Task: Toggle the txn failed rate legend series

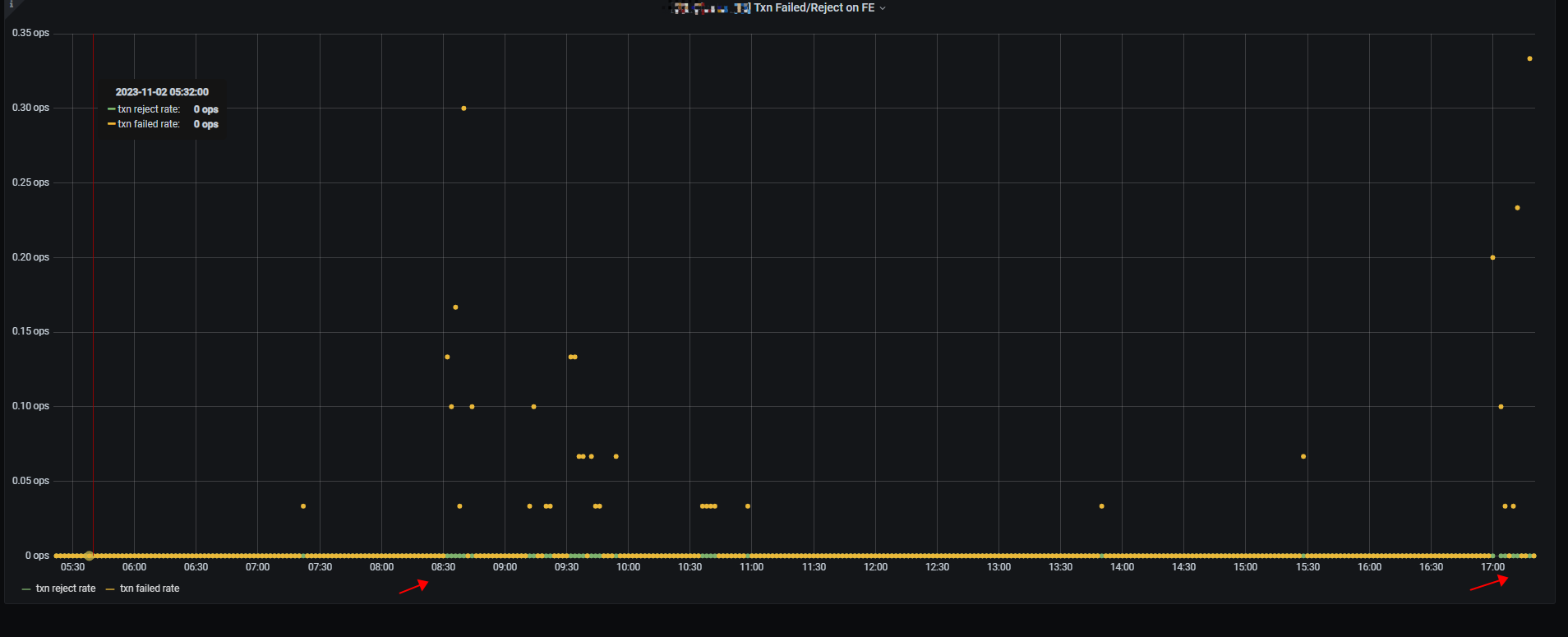Action: pos(150,589)
